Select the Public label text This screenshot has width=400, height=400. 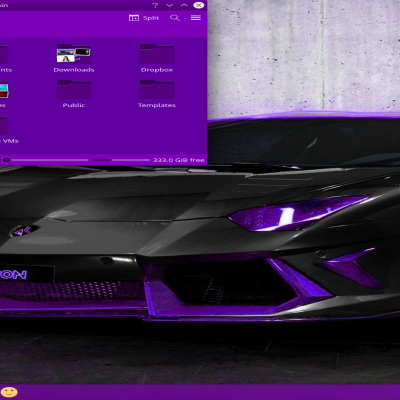[74, 105]
